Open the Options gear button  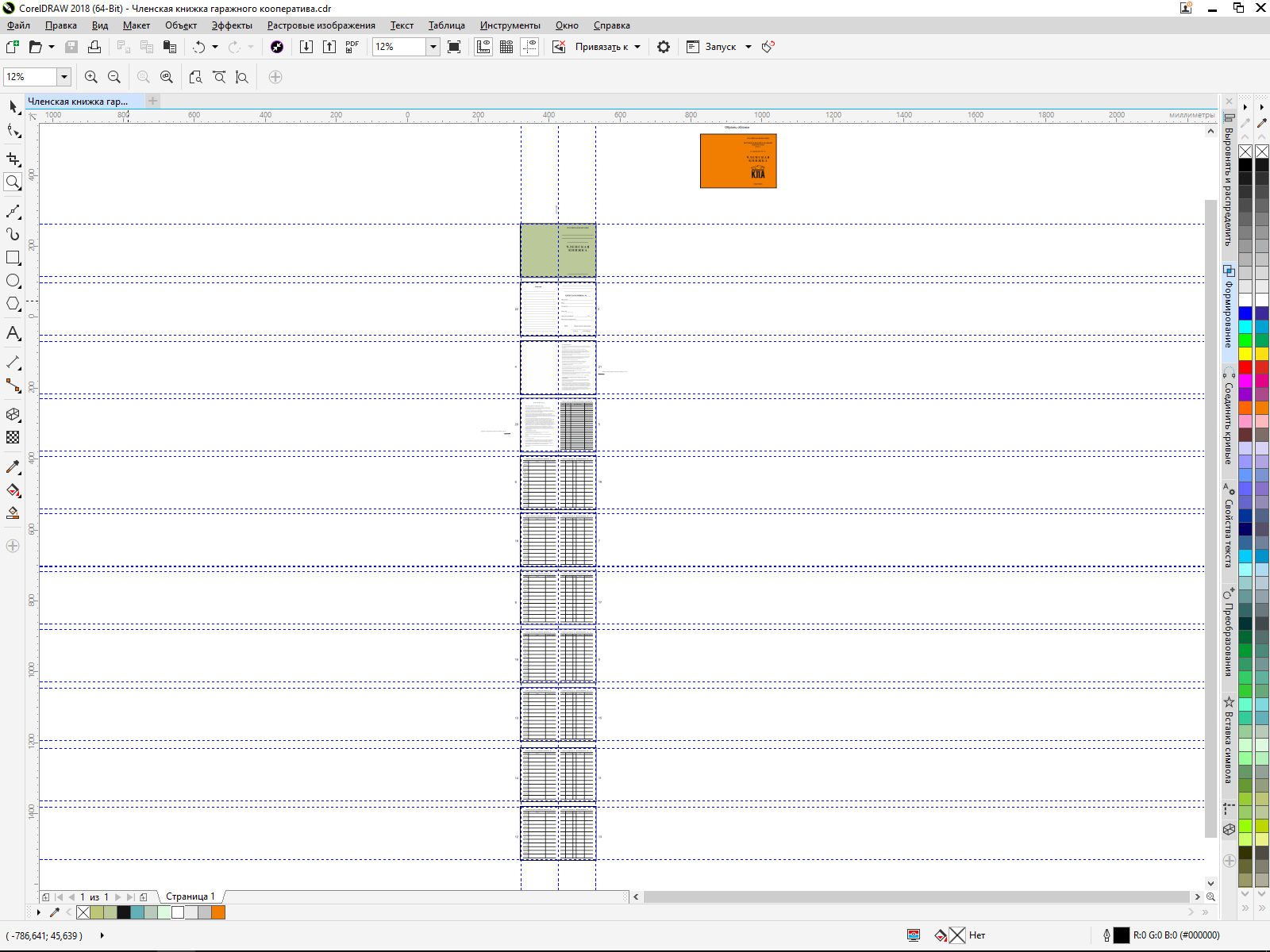point(664,47)
